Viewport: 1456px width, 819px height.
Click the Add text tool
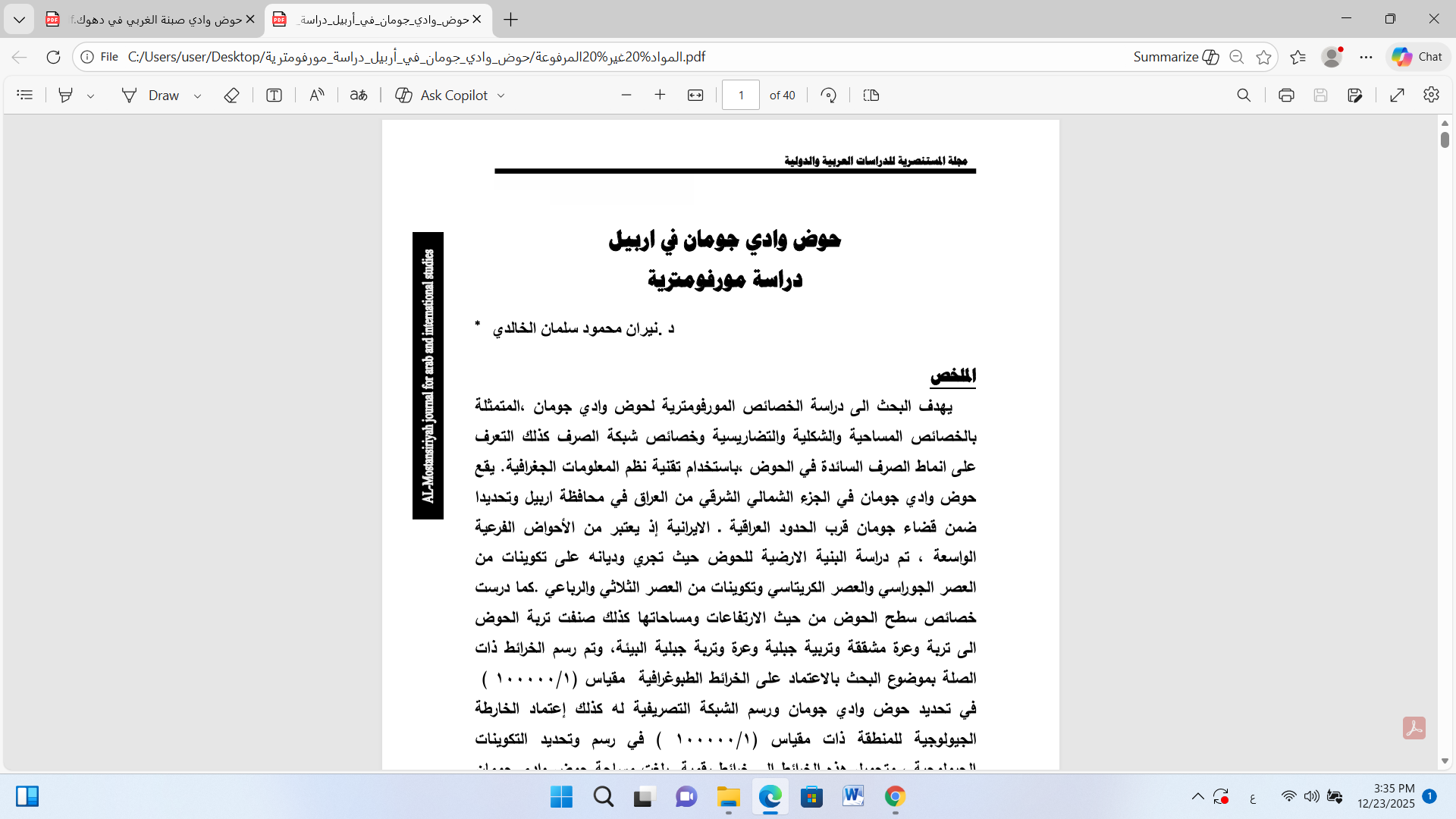pyautogui.click(x=275, y=95)
